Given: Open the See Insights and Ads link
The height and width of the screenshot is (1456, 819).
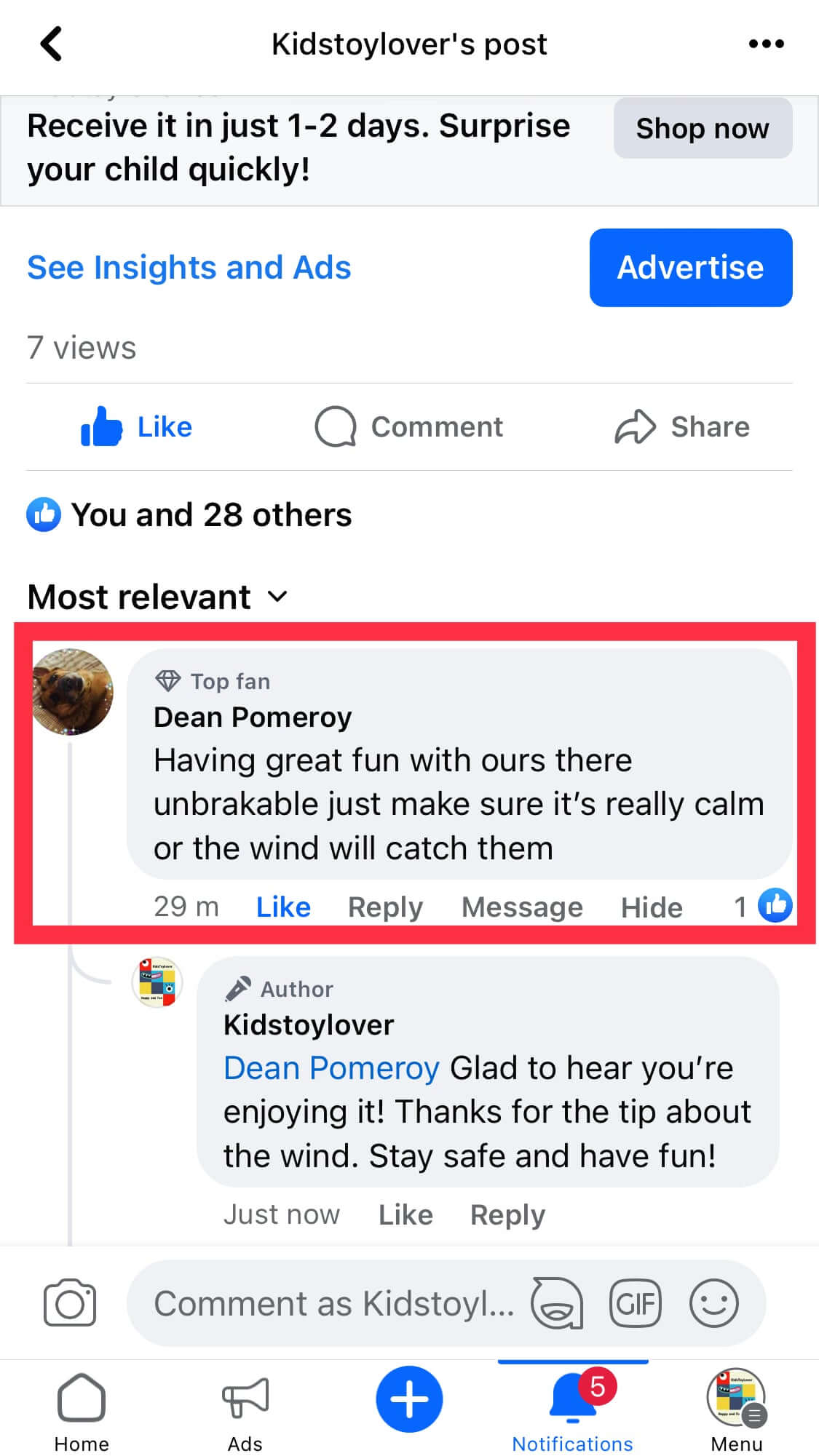Looking at the screenshot, I should coord(189,267).
